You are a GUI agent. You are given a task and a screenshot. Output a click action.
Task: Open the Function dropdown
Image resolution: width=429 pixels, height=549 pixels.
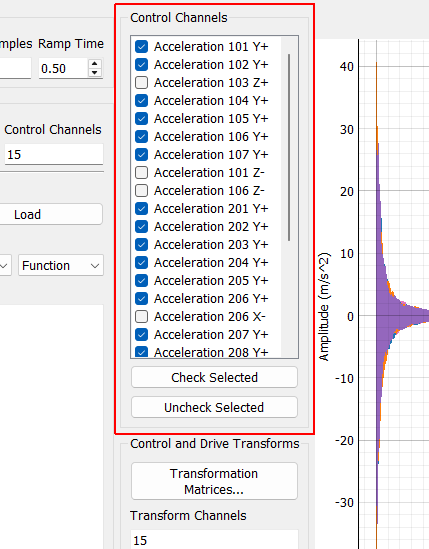(61, 265)
